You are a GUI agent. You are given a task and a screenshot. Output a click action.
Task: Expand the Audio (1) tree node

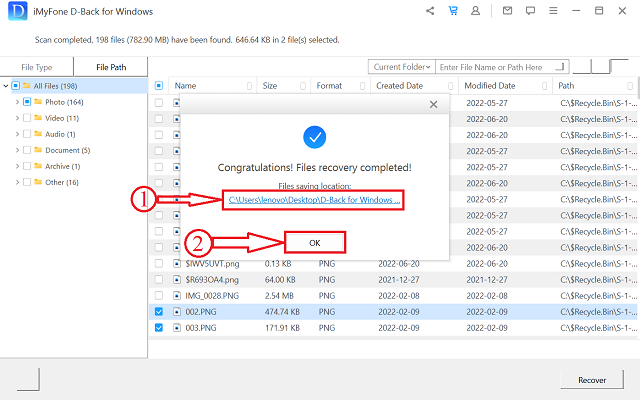pyautogui.click(x=17, y=134)
